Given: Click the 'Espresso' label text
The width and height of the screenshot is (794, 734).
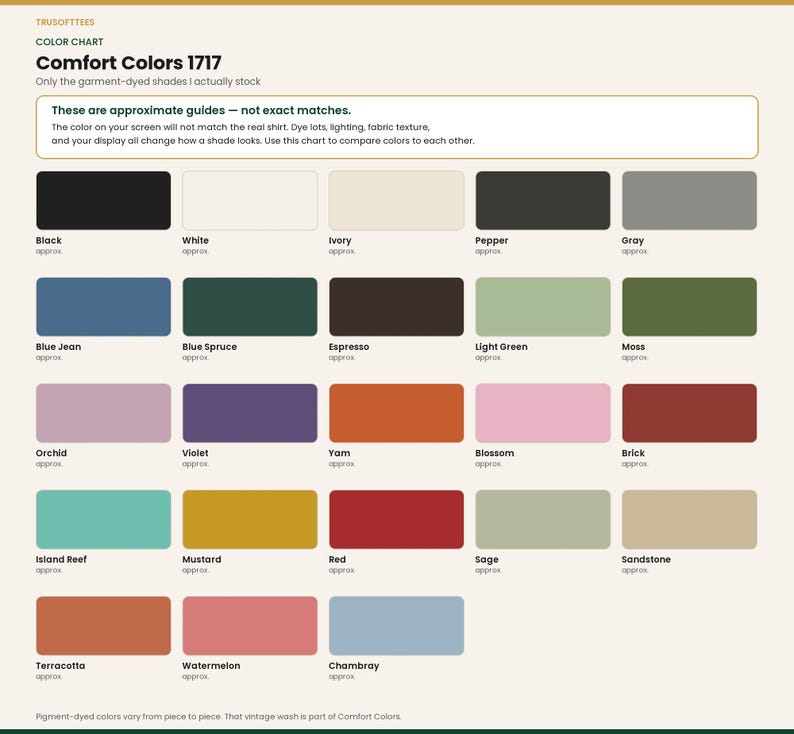Looking at the screenshot, I should click(349, 347).
